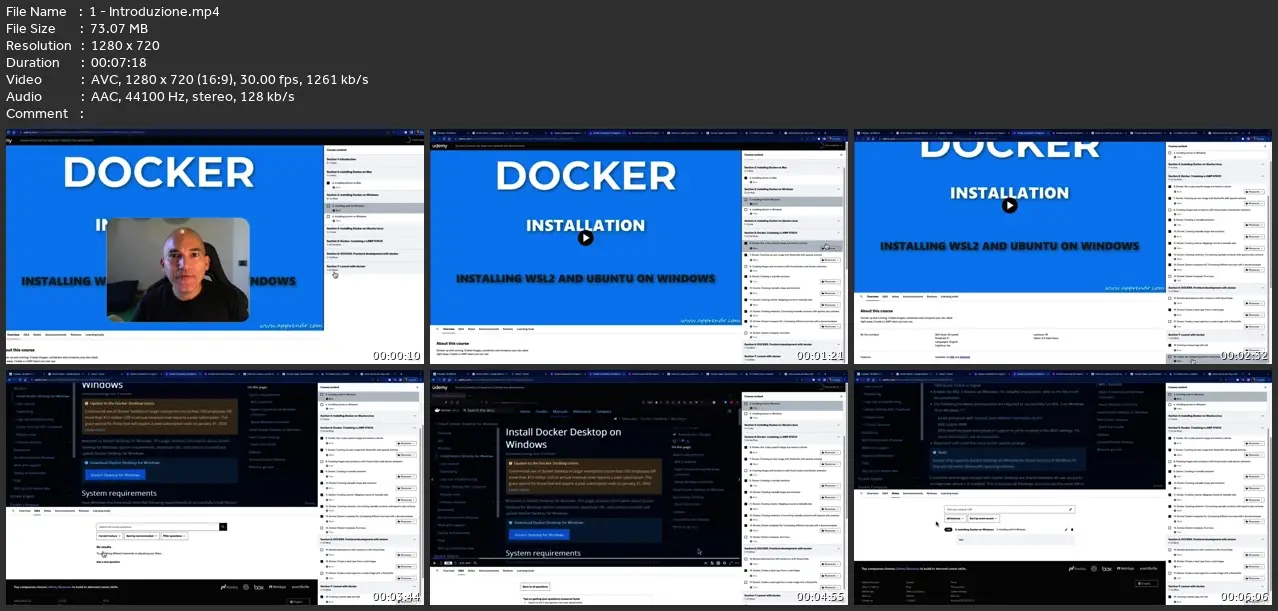Tick the lecture 8 checkbox in the 00:01:21 frame
The image size is (1278, 611).
[x=747, y=267]
